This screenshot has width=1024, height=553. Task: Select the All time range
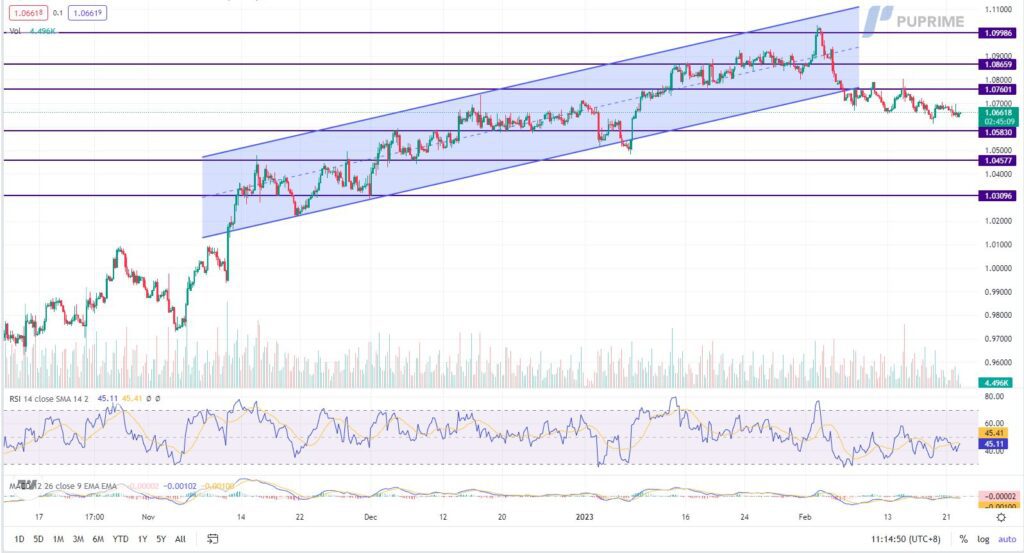(180, 539)
